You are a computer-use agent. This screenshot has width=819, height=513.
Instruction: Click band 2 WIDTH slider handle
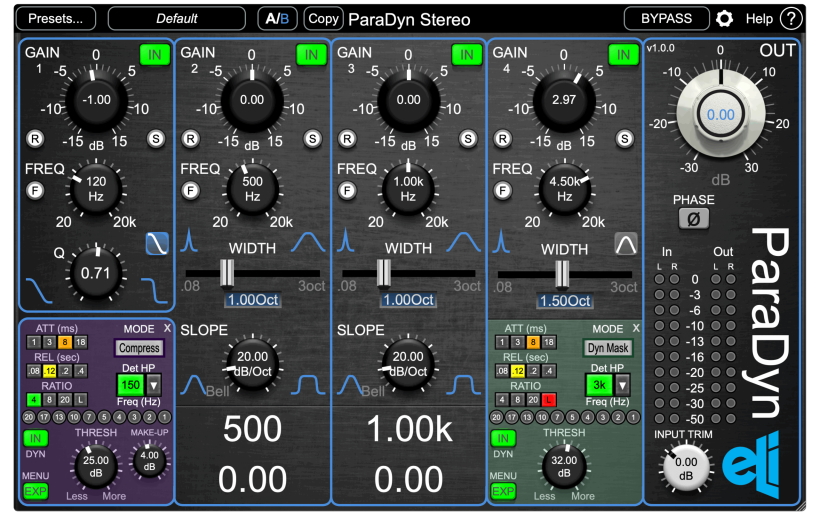click(x=226, y=273)
